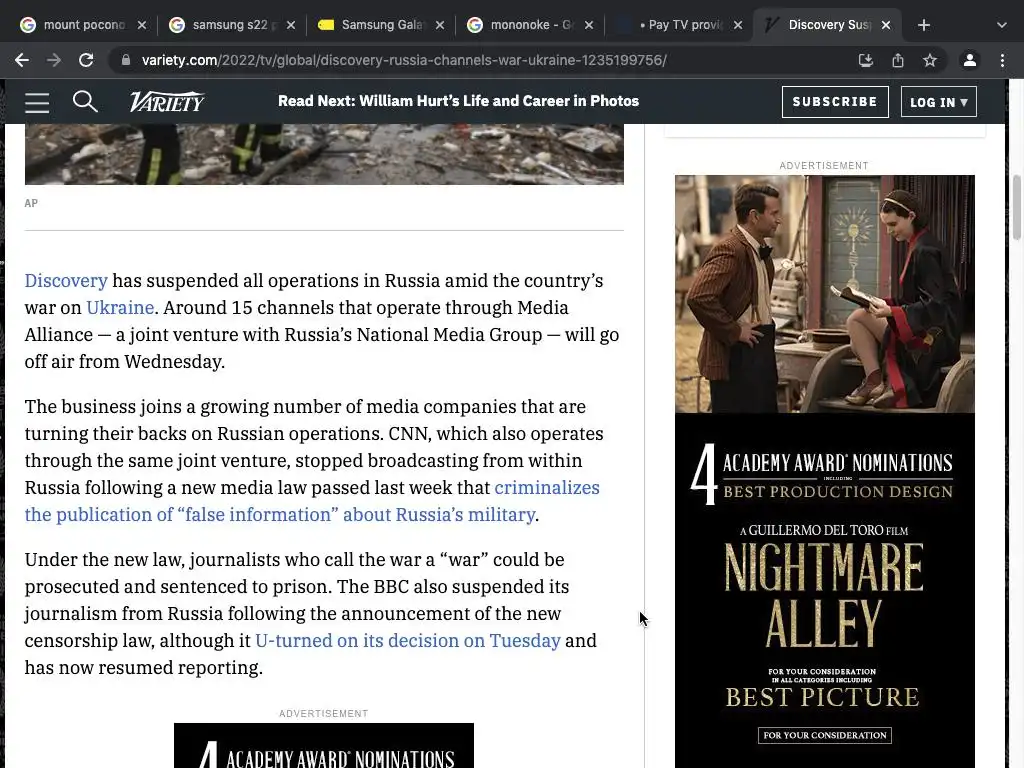Click the lock icon in address bar
This screenshot has width=1024, height=768.
[125, 60]
